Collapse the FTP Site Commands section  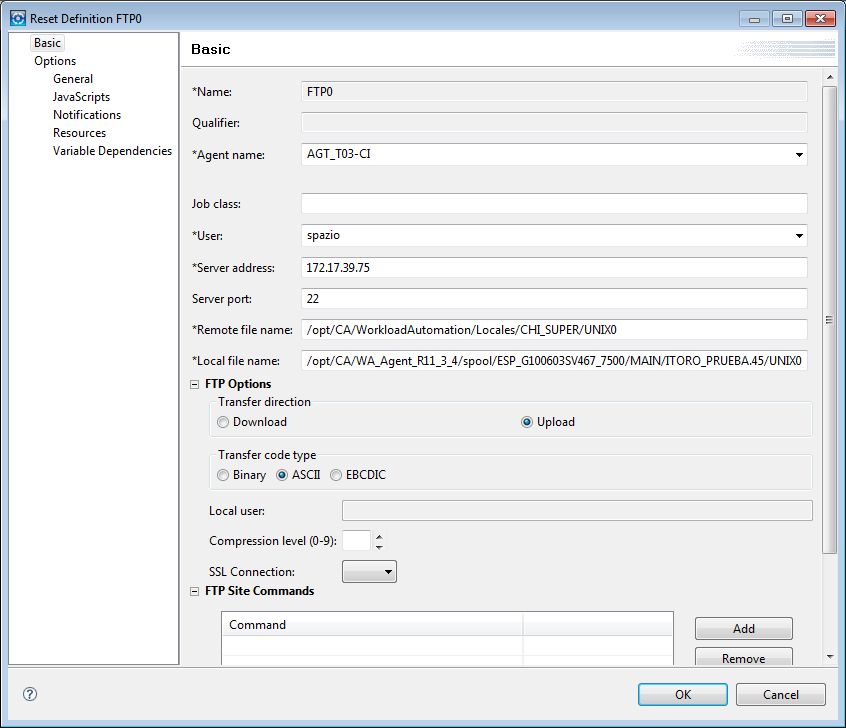(x=194, y=591)
